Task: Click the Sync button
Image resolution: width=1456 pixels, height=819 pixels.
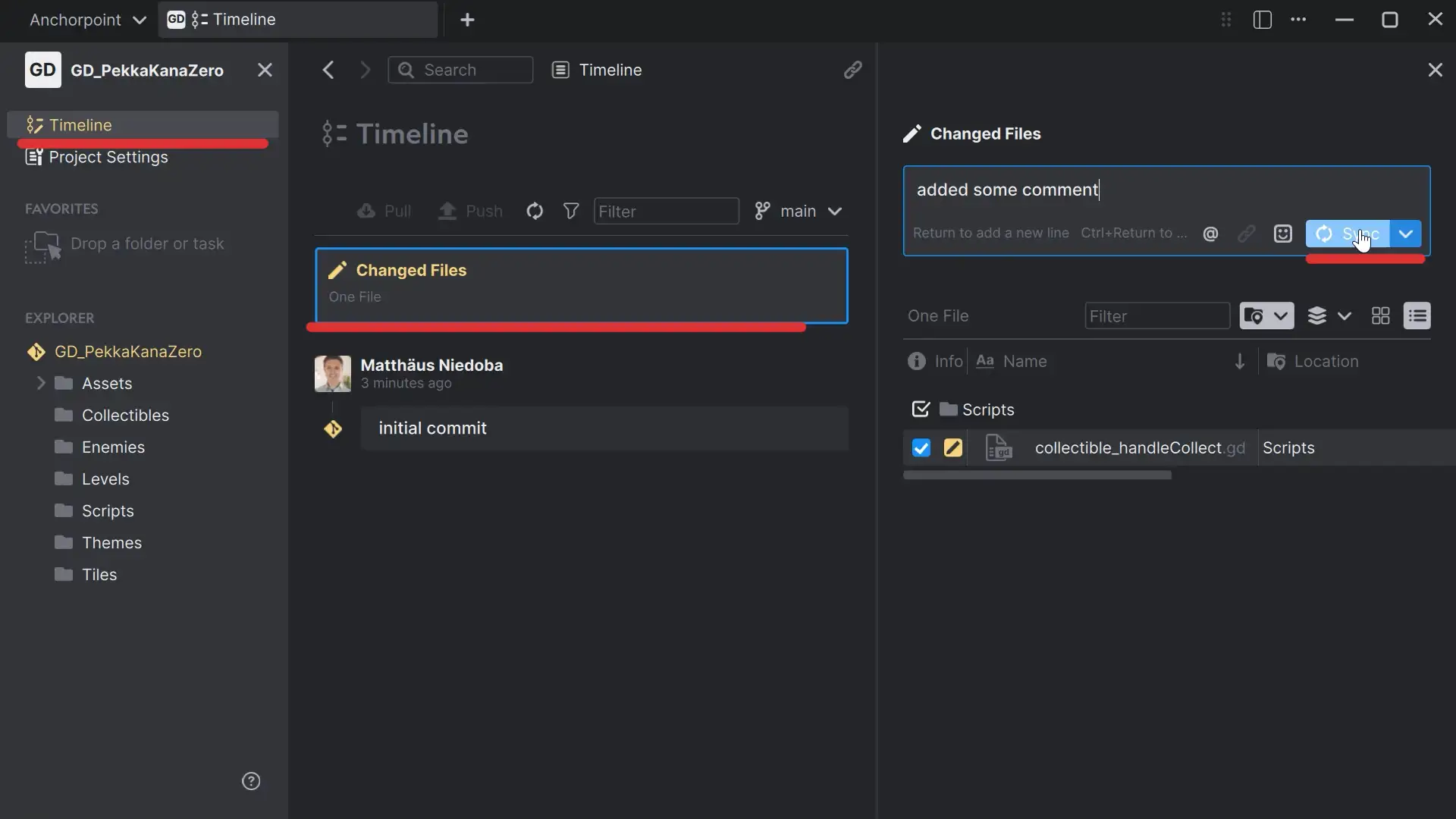Action: point(1350,234)
